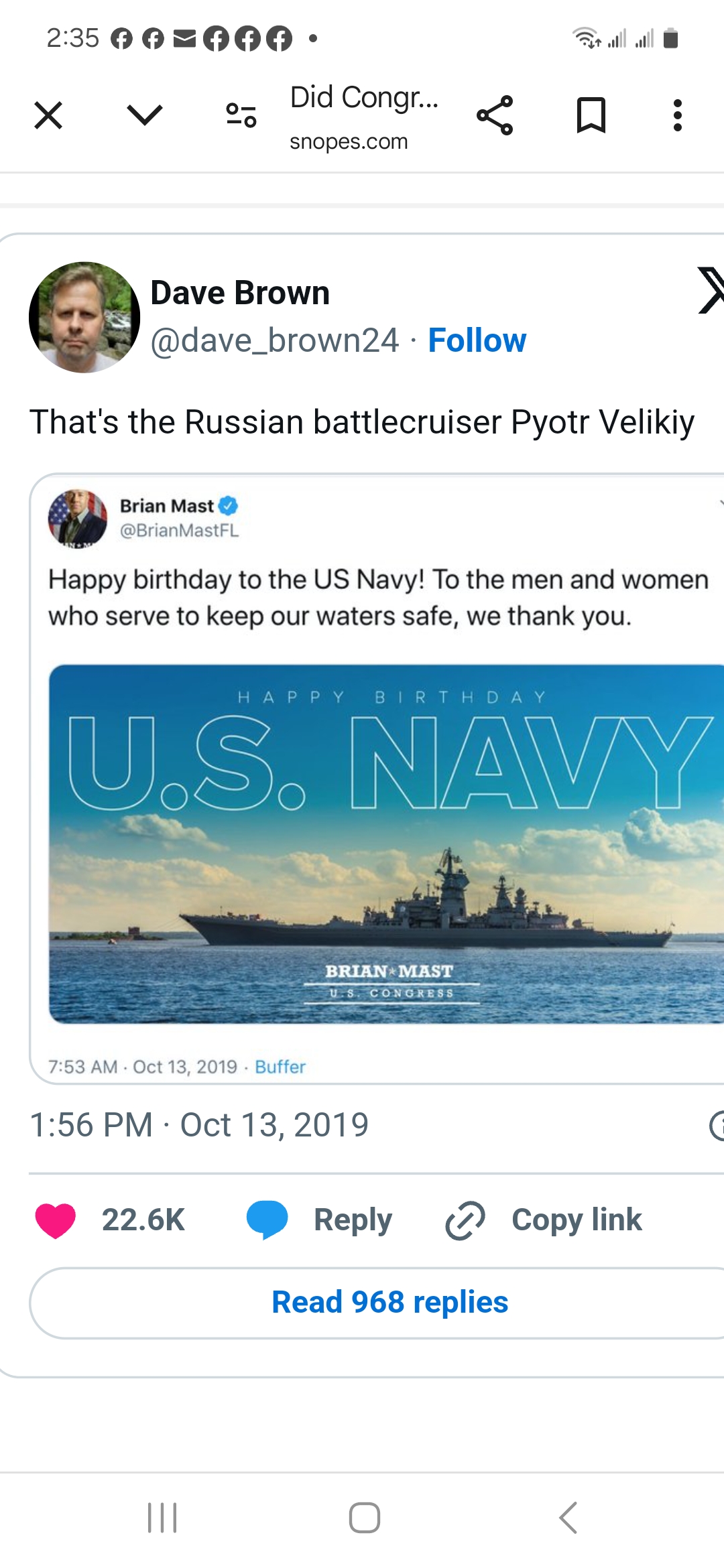The height and width of the screenshot is (1568, 724).
Task: Collapse browser with the down chevron
Action: [145, 115]
